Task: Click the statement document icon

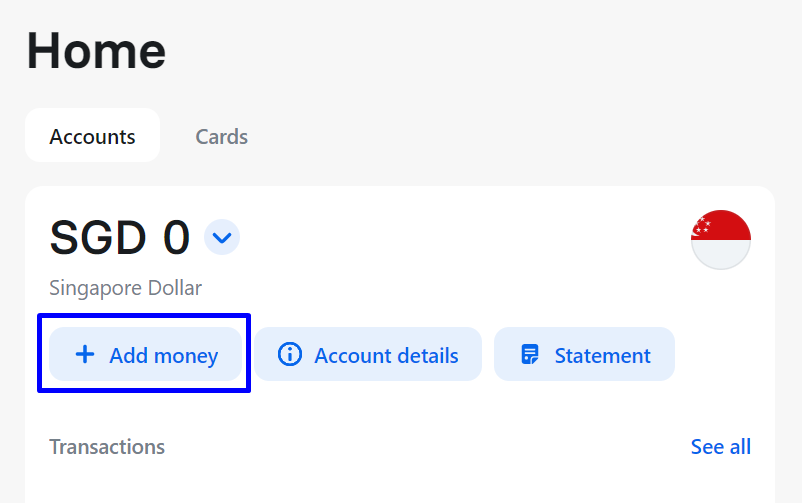Action: click(530, 354)
